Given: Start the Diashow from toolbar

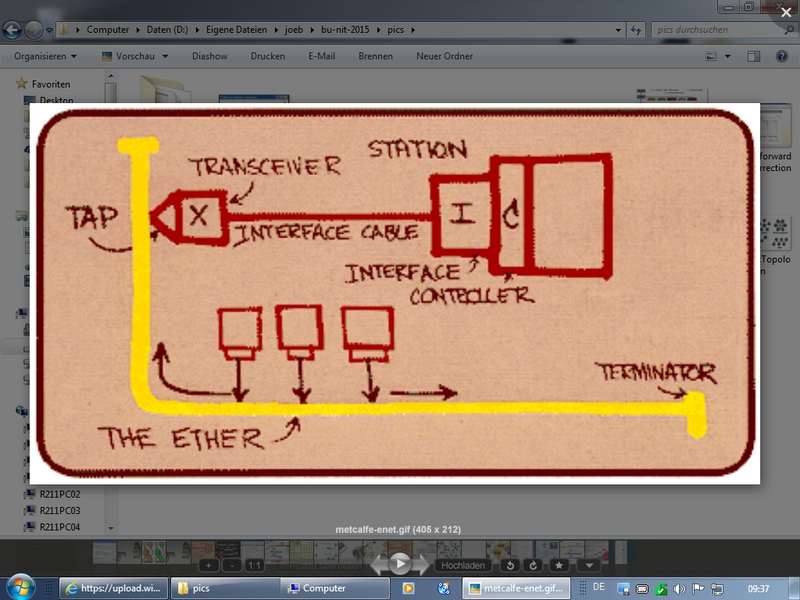Looking at the screenshot, I should tap(210, 56).
